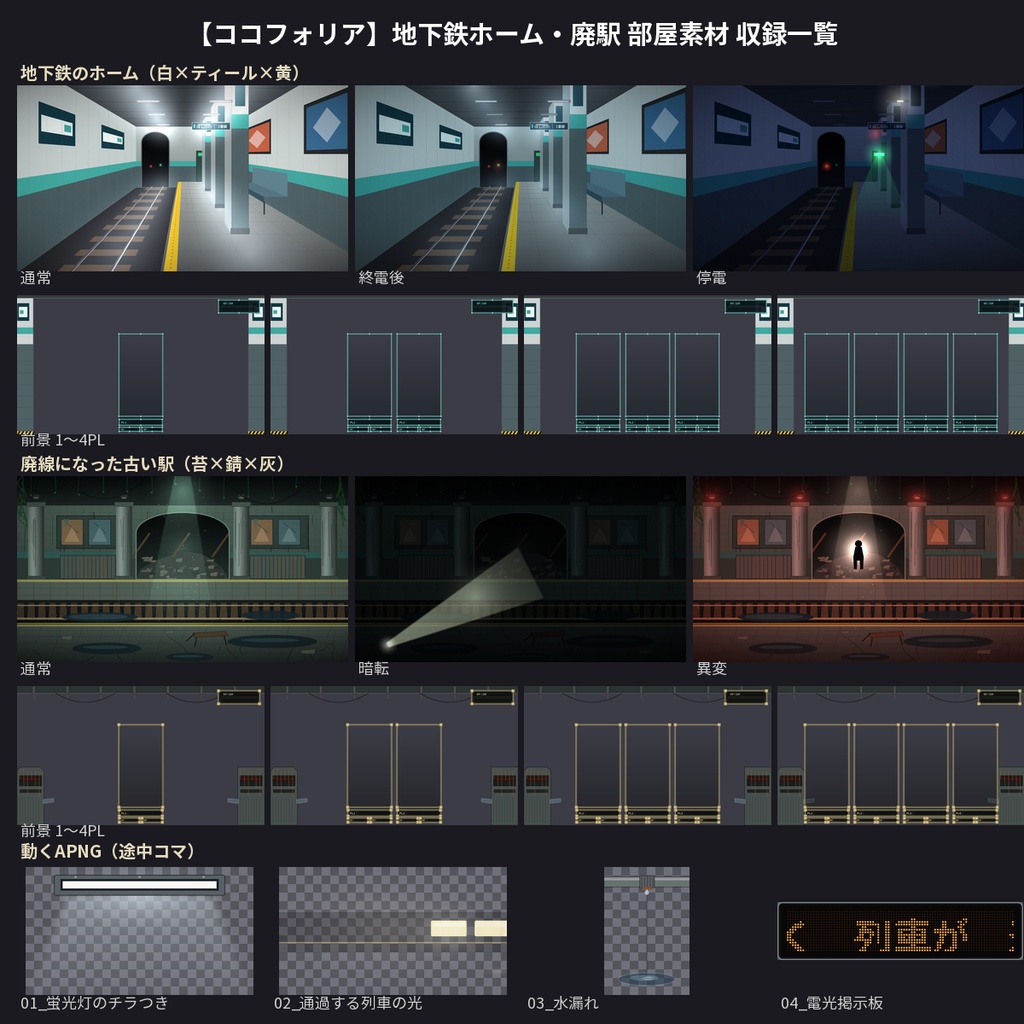The width and height of the screenshot is (1024, 1024).
Task: Click the caption 03_水漏れ
Action: click(x=563, y=1003)
